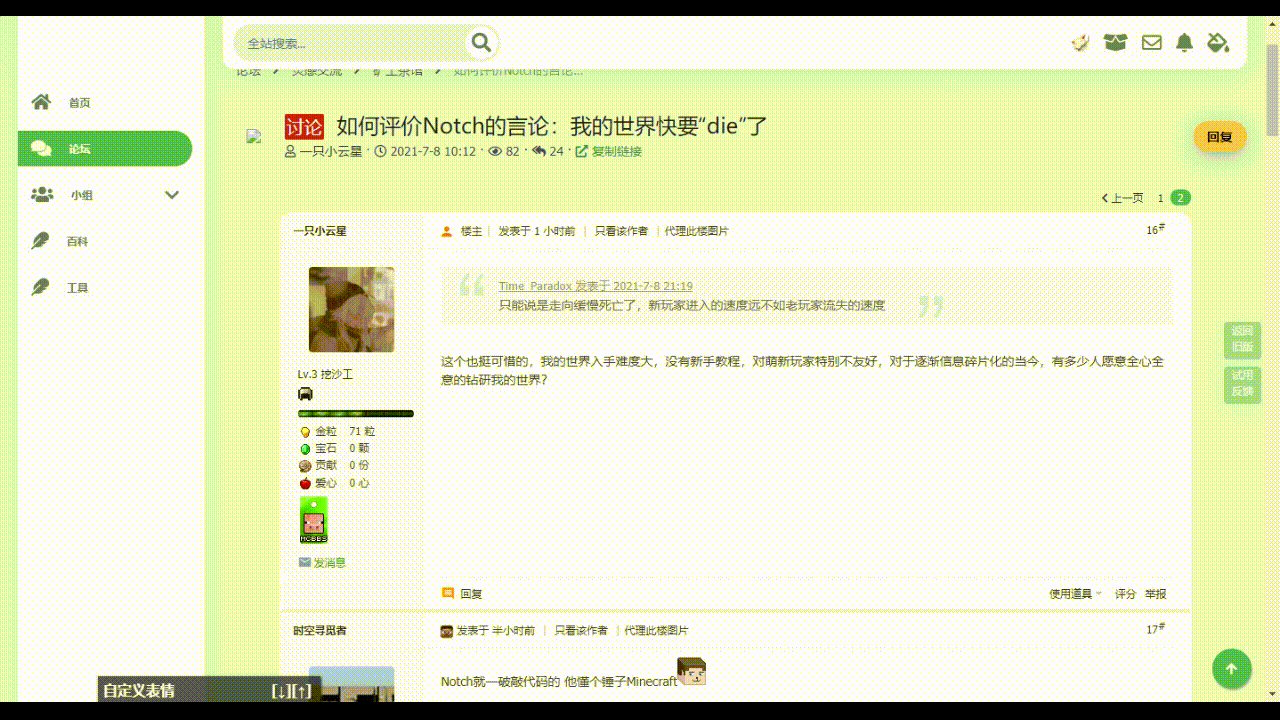The width and height of the screenshot is (1280, 720).
Task: Click the 16# floor number
Action: point(1156,230)
